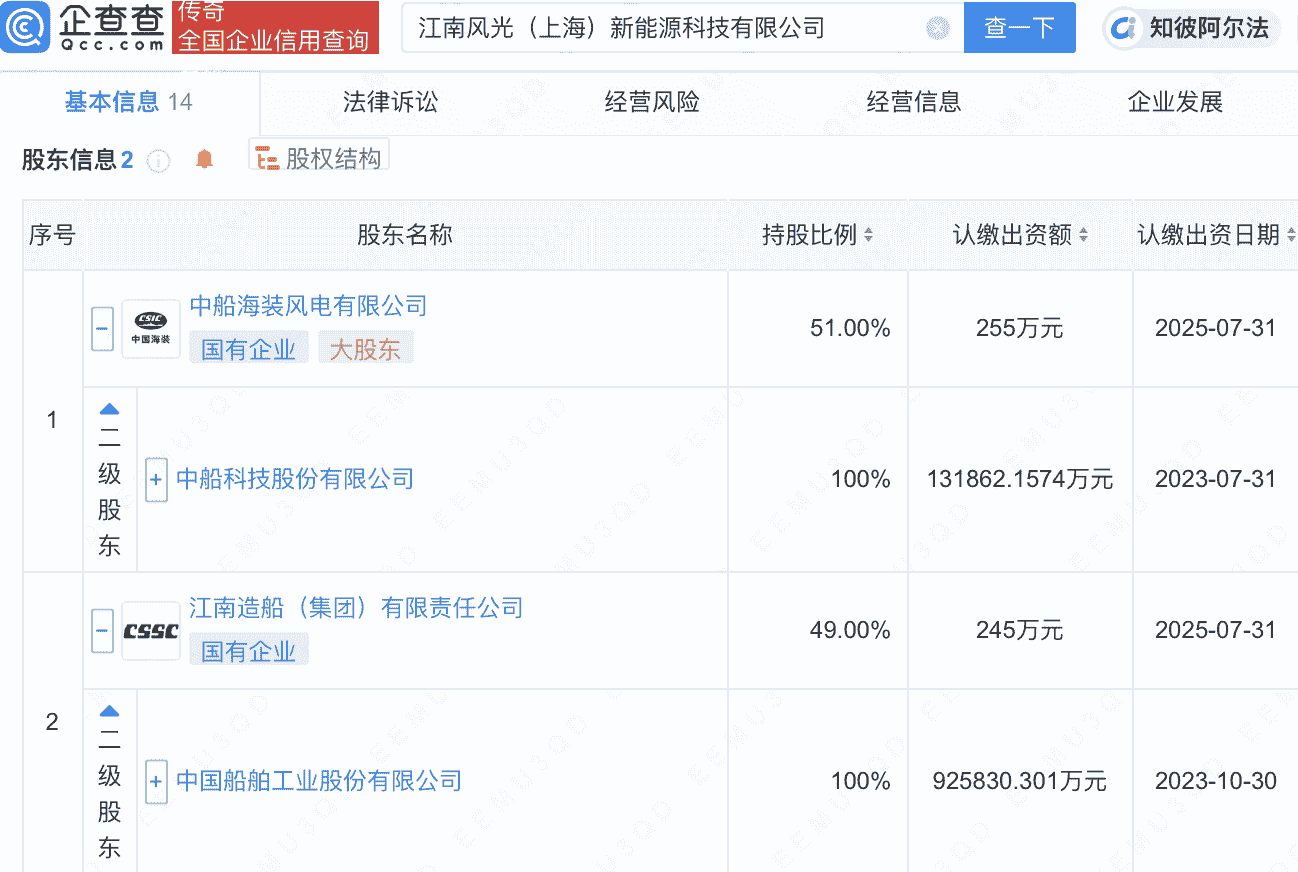Sort table by 认缴出资日期 column
Viewport: 1298px width, 872px height.
point(1290,236)
